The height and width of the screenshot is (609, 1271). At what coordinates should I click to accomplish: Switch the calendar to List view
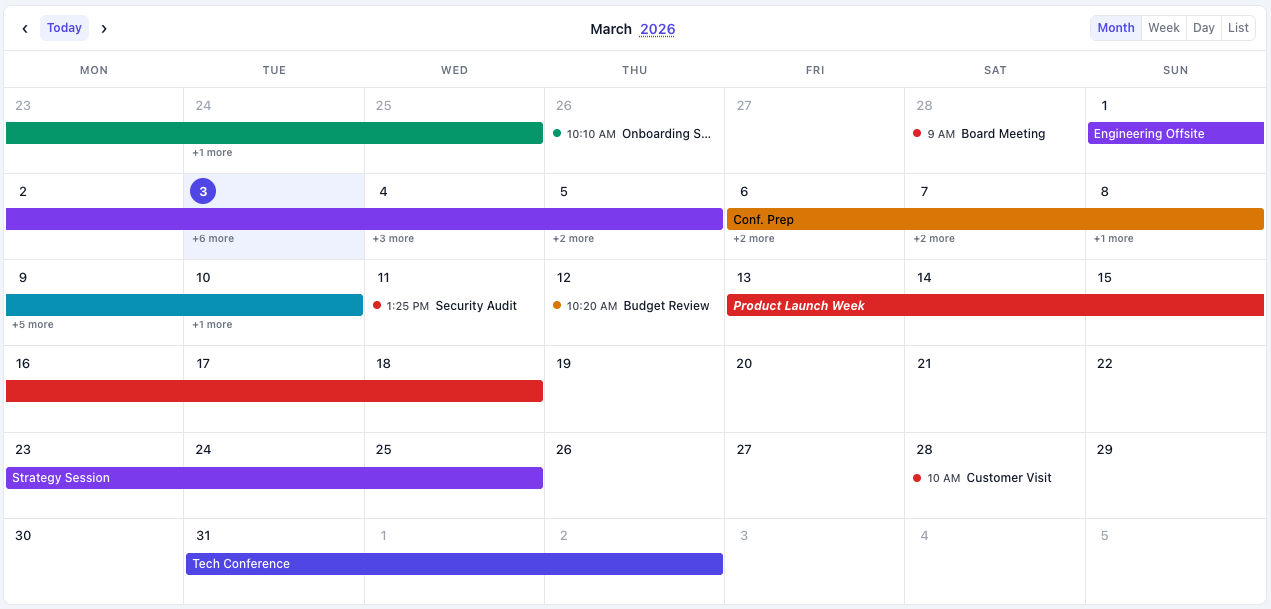tap(1238, 27)
